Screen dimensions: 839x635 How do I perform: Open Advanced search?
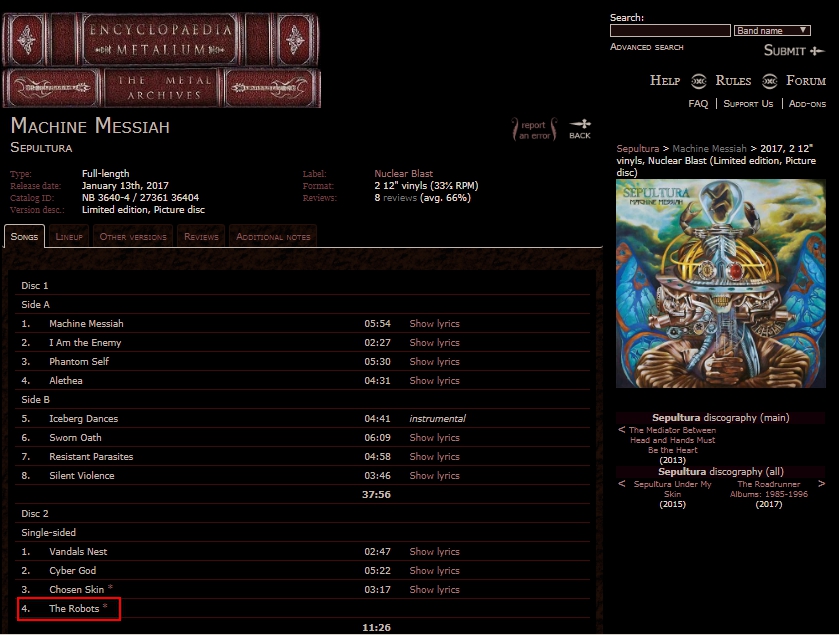click(646, 47)
